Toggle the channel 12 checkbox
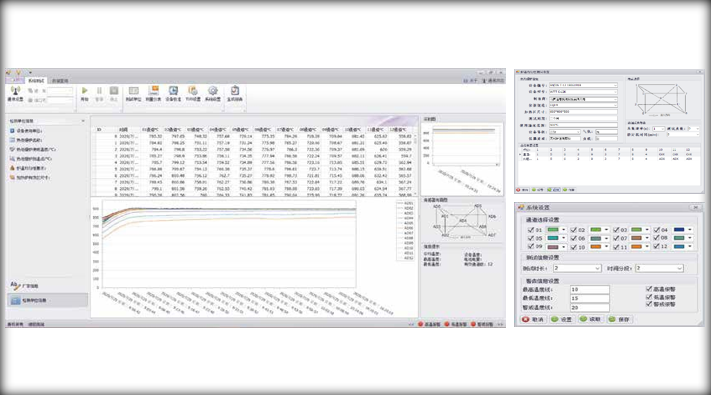The height and width of the screenshot is (395, 711). point(657,246)
